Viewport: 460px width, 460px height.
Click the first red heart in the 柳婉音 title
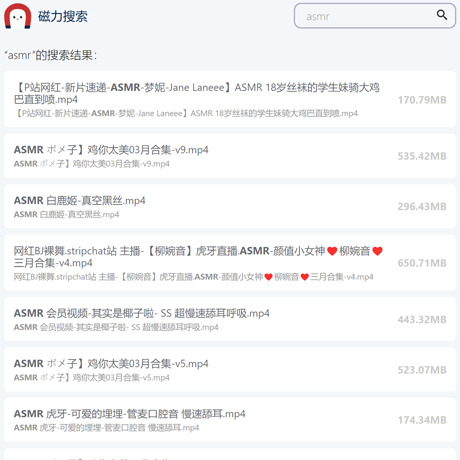[332, 251]
